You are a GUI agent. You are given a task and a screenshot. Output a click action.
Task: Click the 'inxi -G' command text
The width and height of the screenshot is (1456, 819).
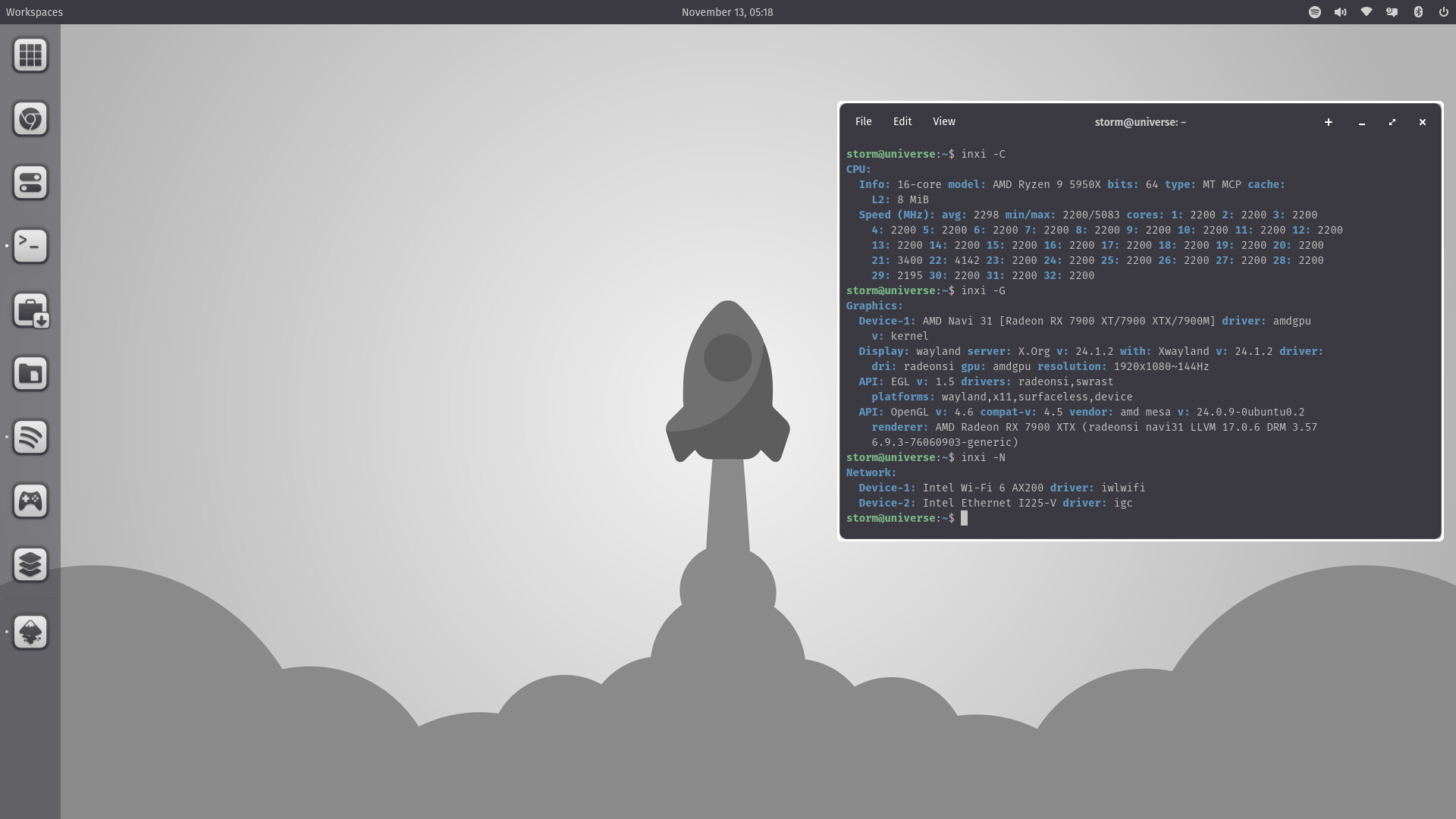pos(984,290)
